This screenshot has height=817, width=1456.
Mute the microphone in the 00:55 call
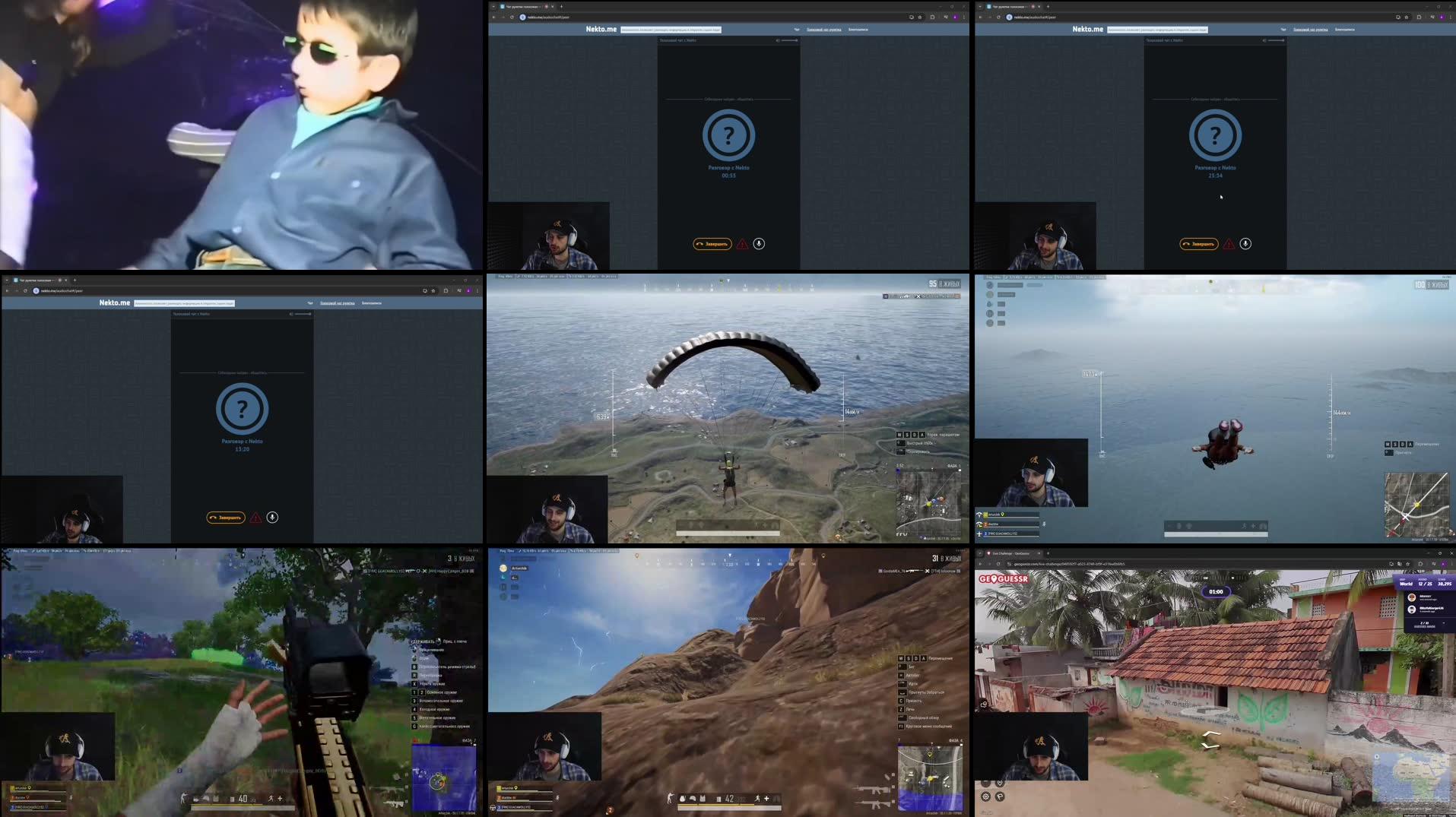coord(759,243)
